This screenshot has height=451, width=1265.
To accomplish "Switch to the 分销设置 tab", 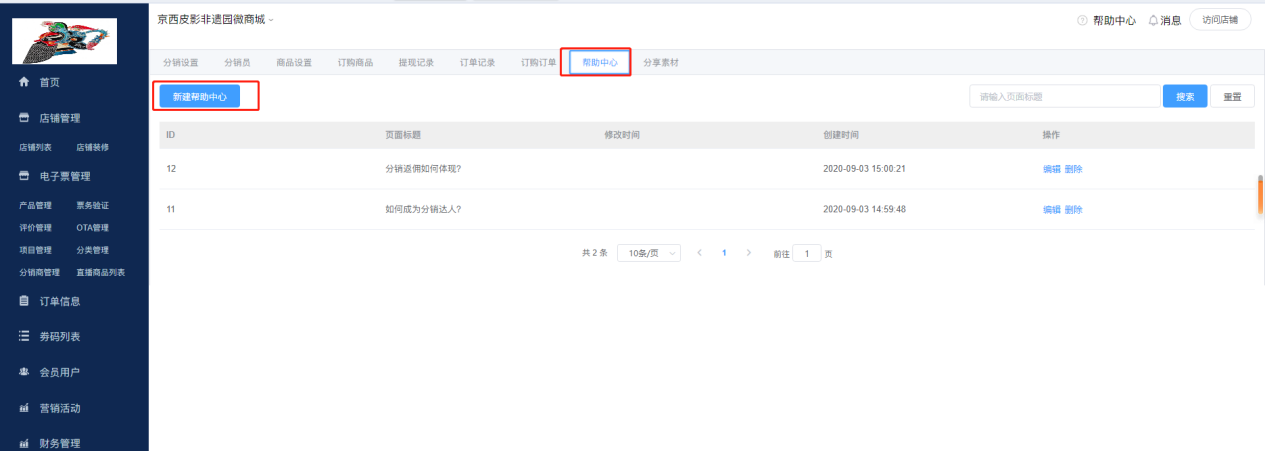I will coord(181,63).
